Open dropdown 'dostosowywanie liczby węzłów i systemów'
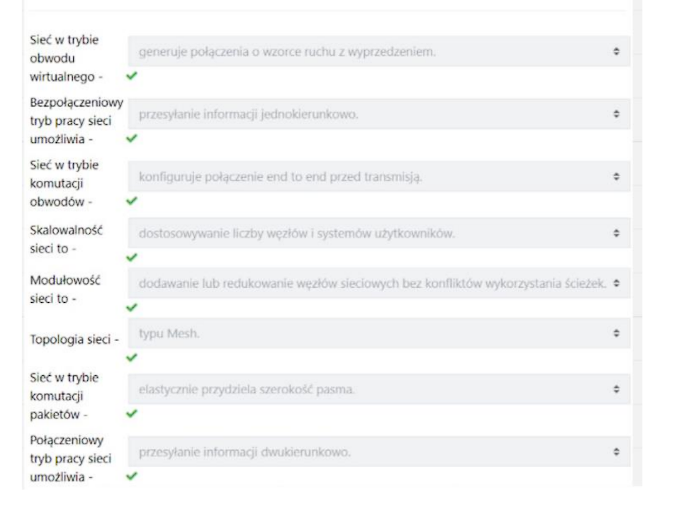 click(379, 235)
